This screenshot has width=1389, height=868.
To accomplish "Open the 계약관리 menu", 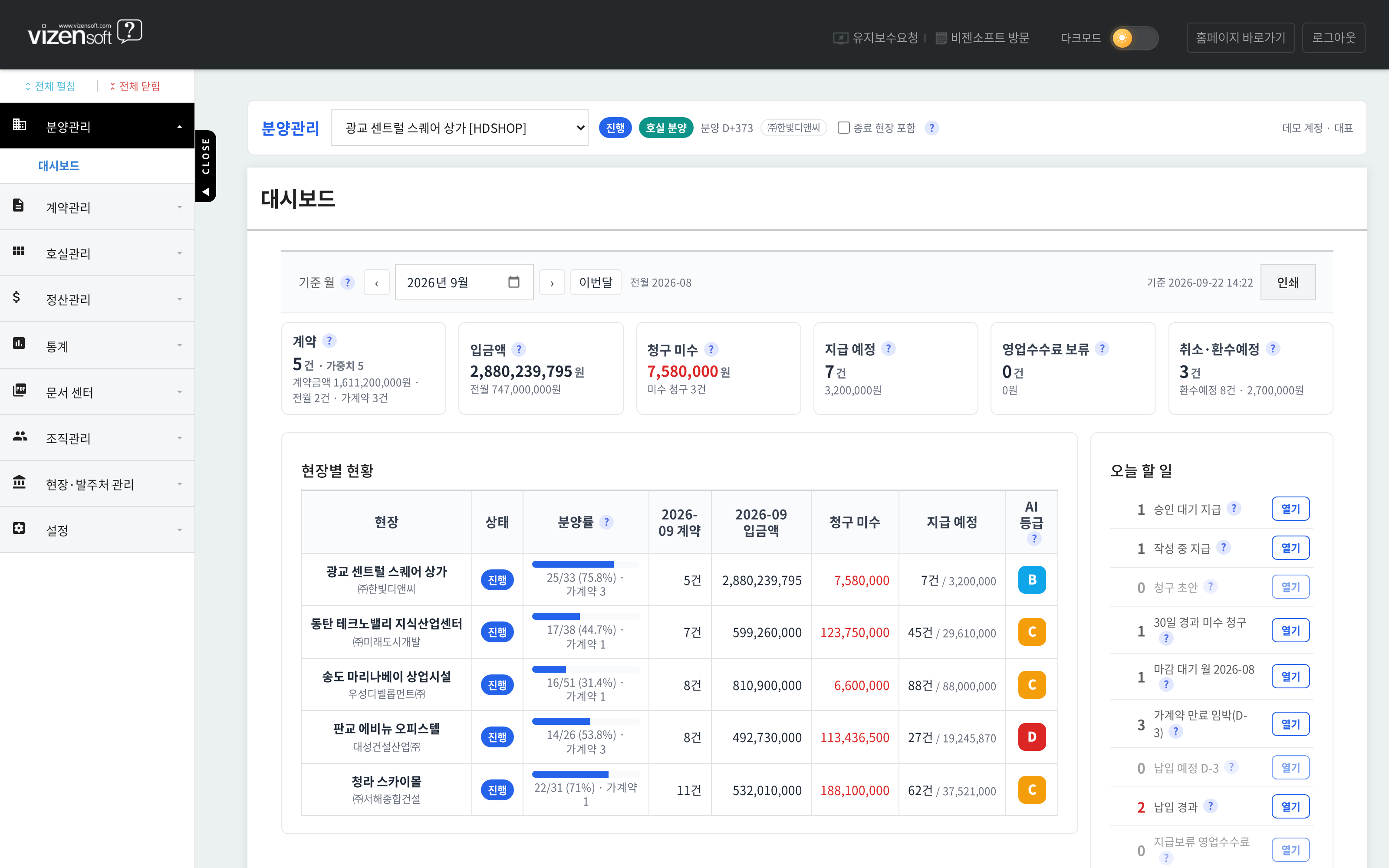I will tap(97, 207).
